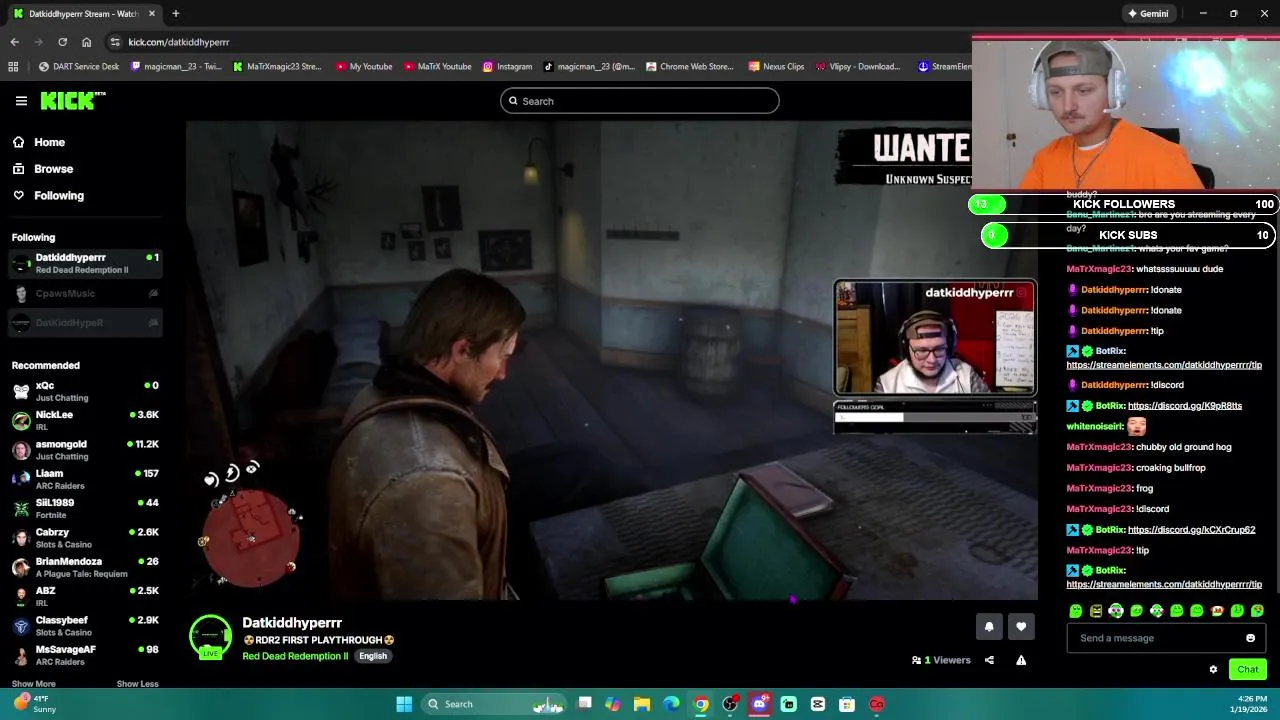This screenshot has width=1280, height=720.
Task: Open Microsoft Store from taskbar
Action: coord(847,704)
